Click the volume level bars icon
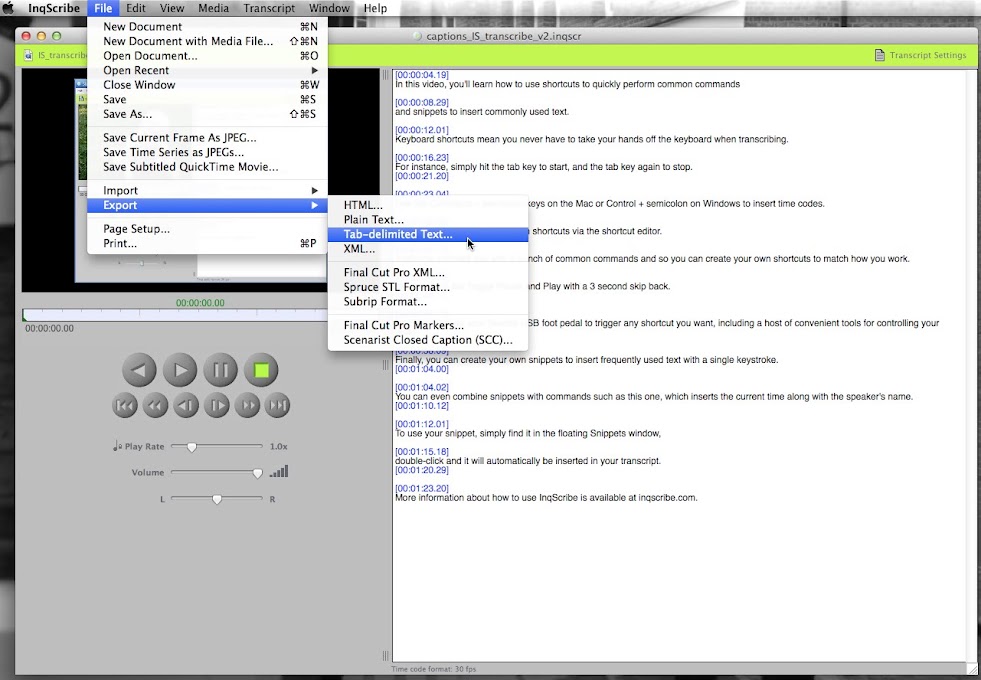 (279, 472)
